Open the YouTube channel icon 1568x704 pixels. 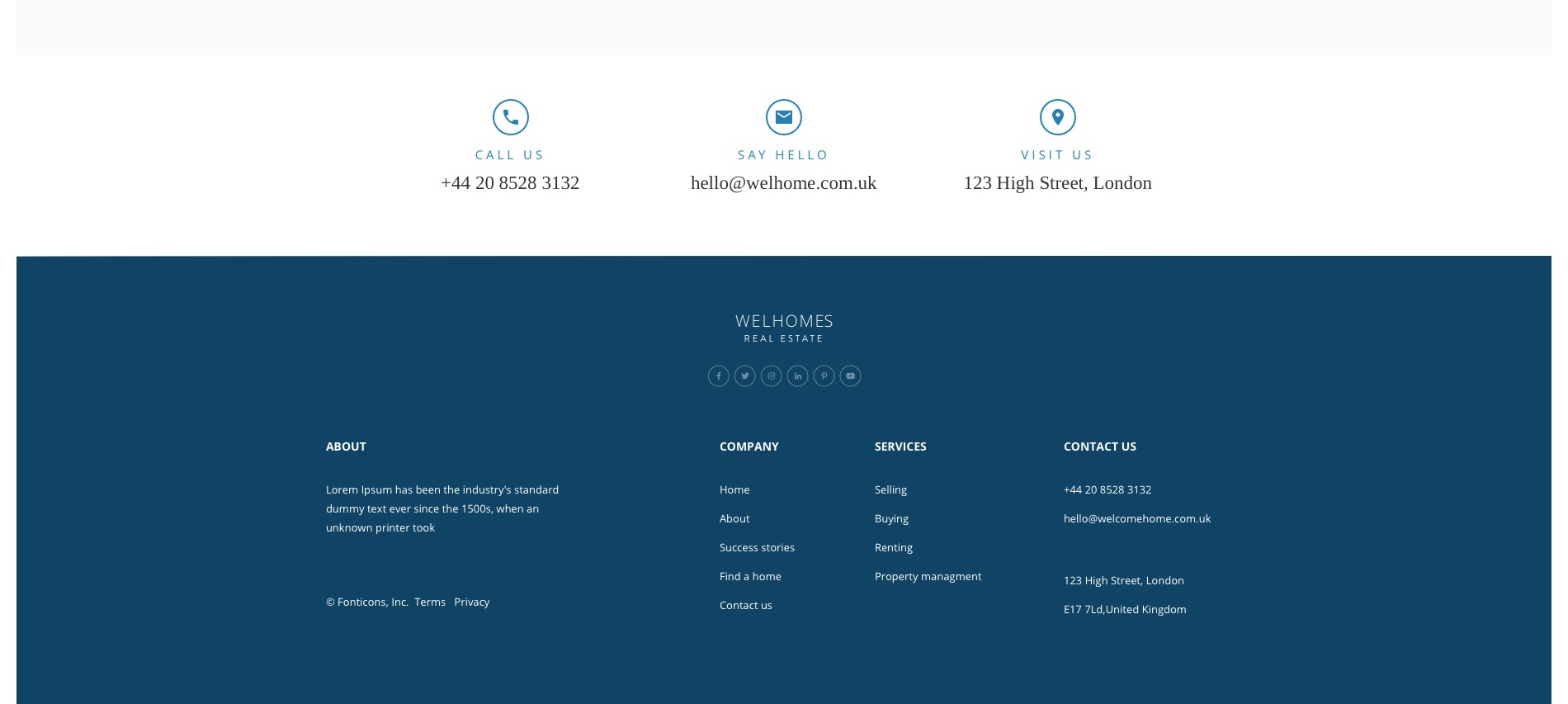tap(850, 376)
